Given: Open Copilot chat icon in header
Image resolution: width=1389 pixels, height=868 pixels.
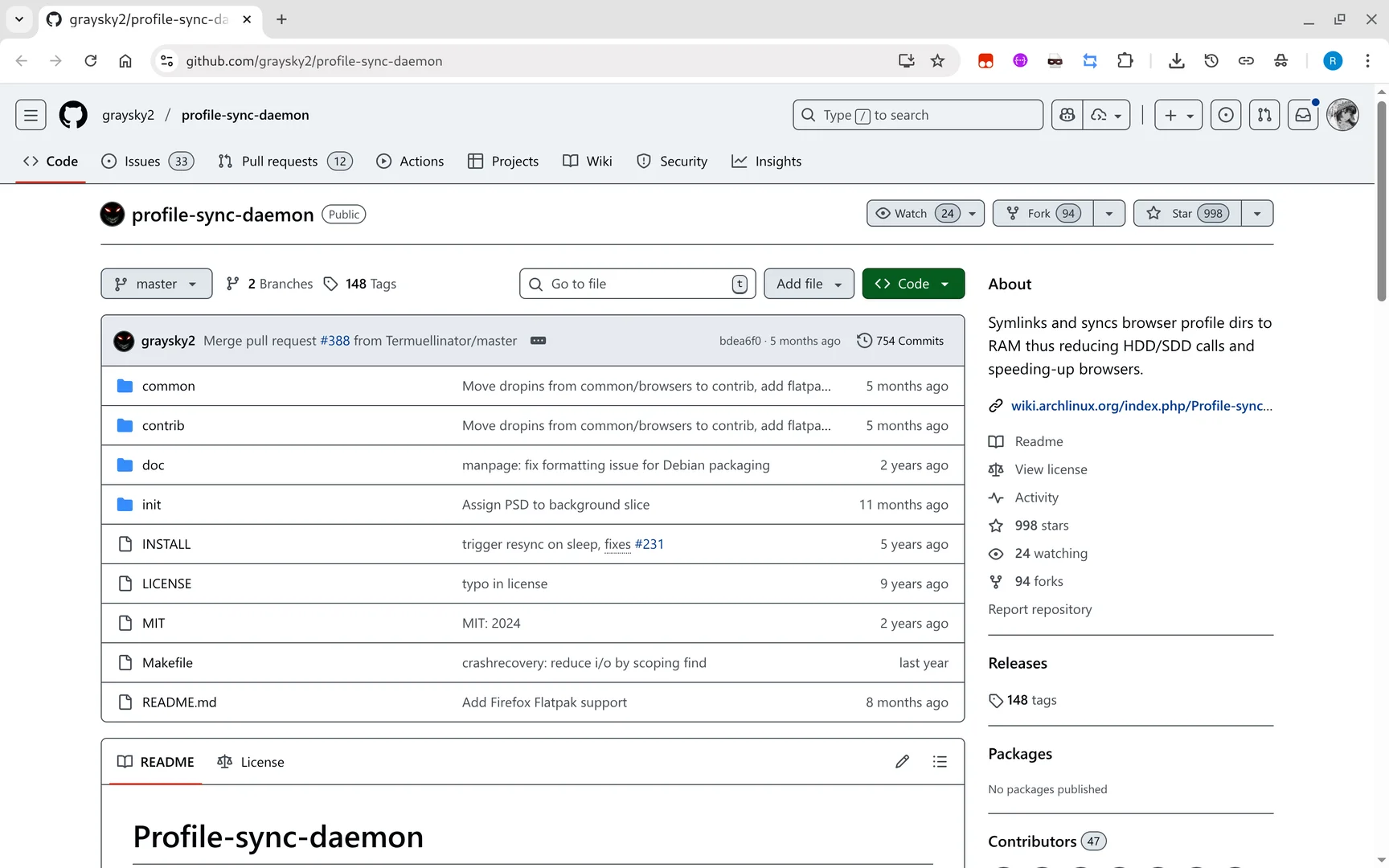Looking at the screenshot, I should click(x=1067, y=115).
